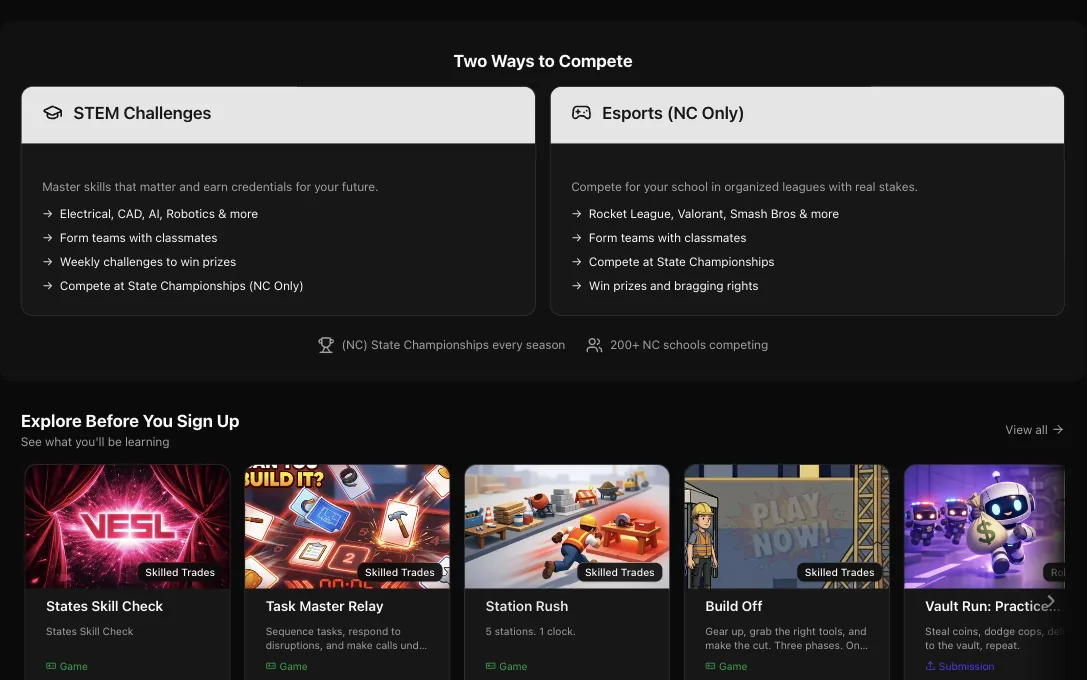
Task: Click 'Win prizes and bragging rights' text
Action: tap(674, 286)
